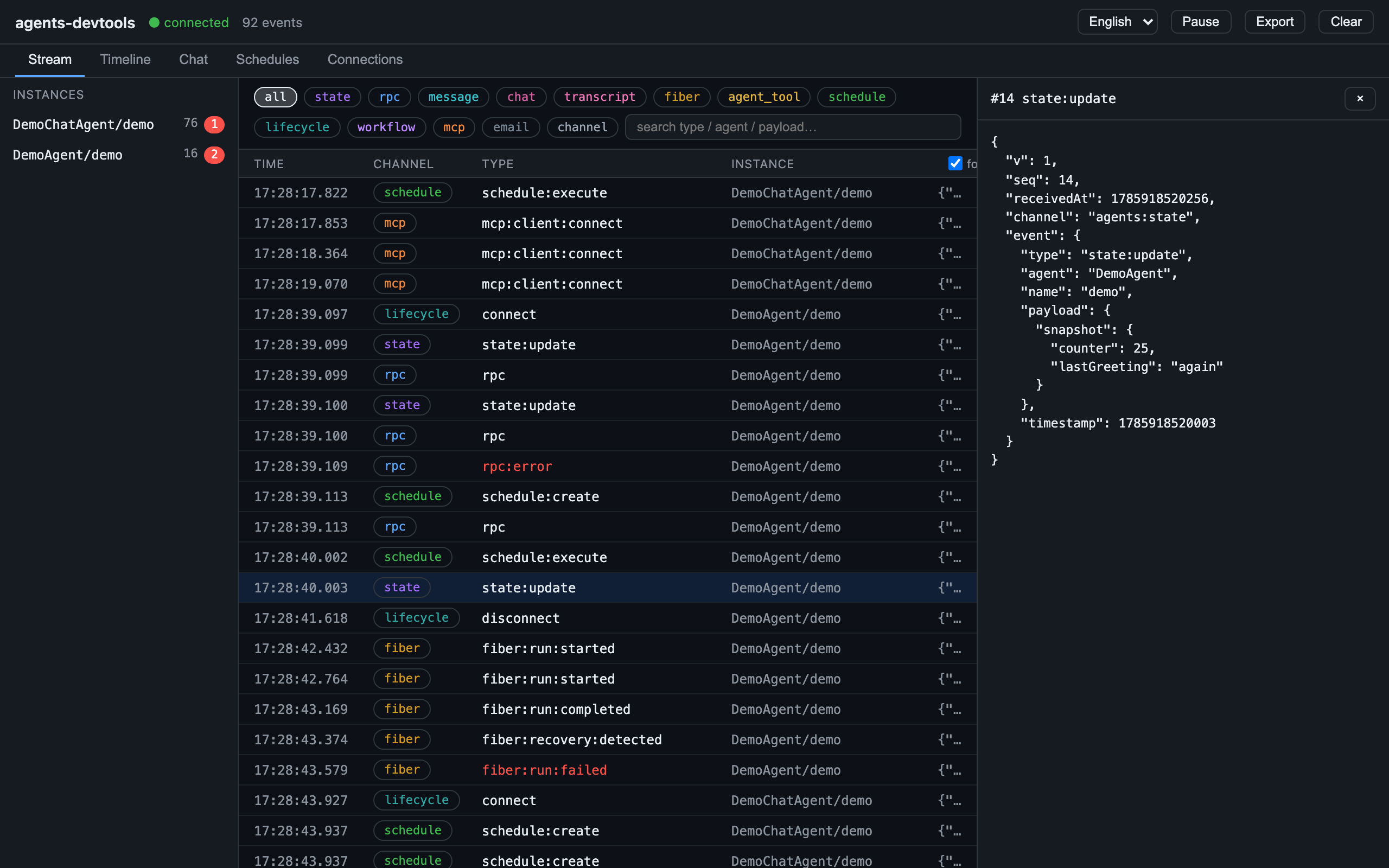Click the INSTANCE column header
Viewport: 1389px width, 868px height.
tap(762, 164)
